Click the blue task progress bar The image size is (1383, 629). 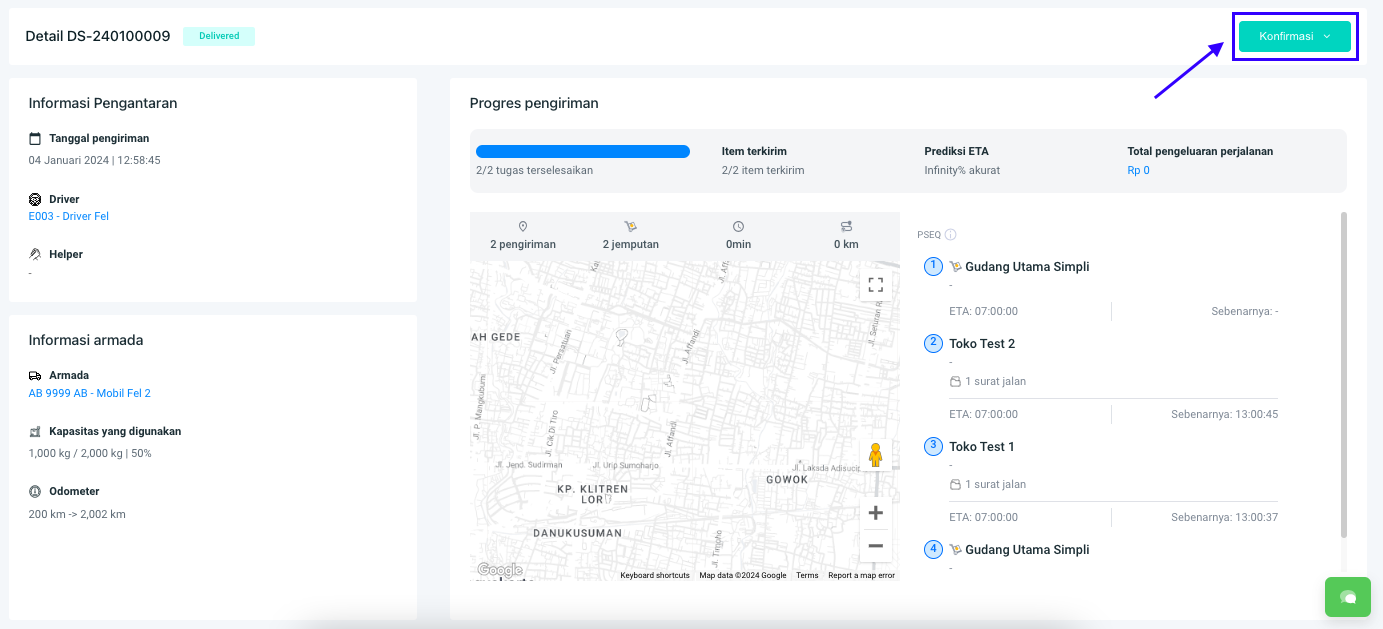click(x=582, y=152)
